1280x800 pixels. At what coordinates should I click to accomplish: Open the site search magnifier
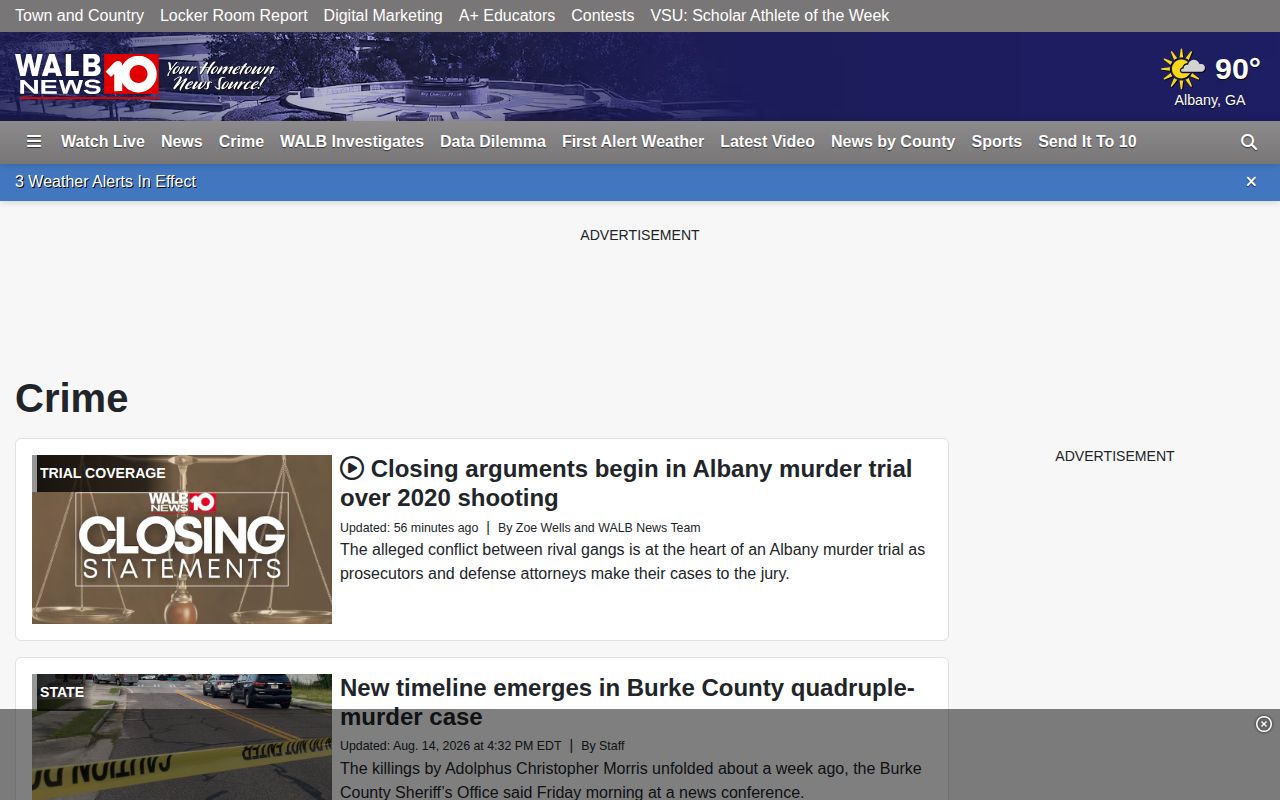(x=1249, y=142)
